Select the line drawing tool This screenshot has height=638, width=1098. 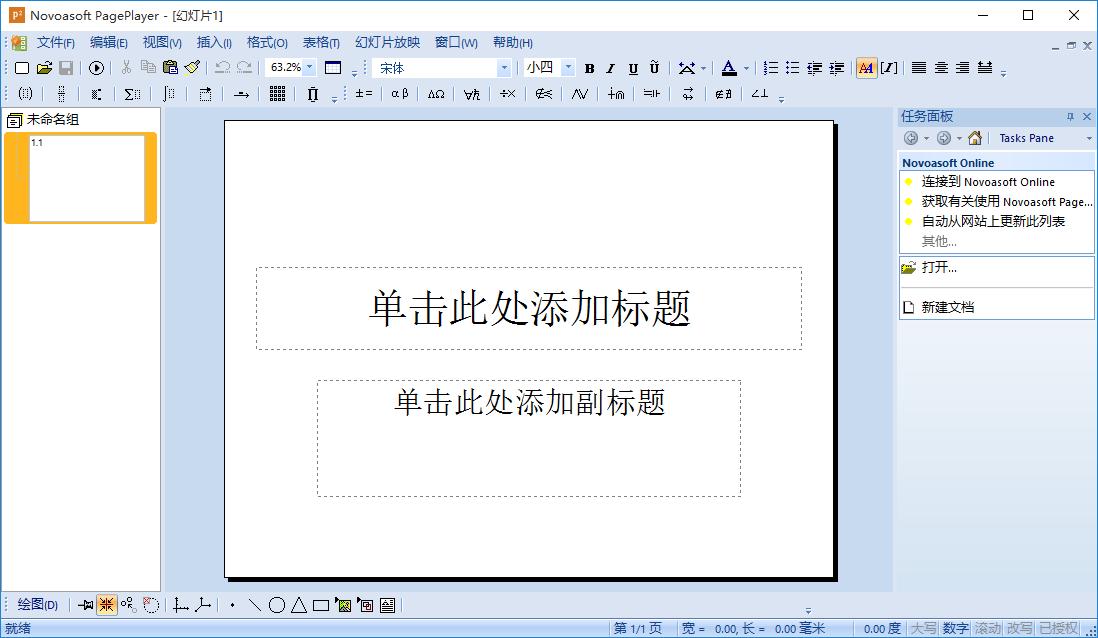coord(255,605)
